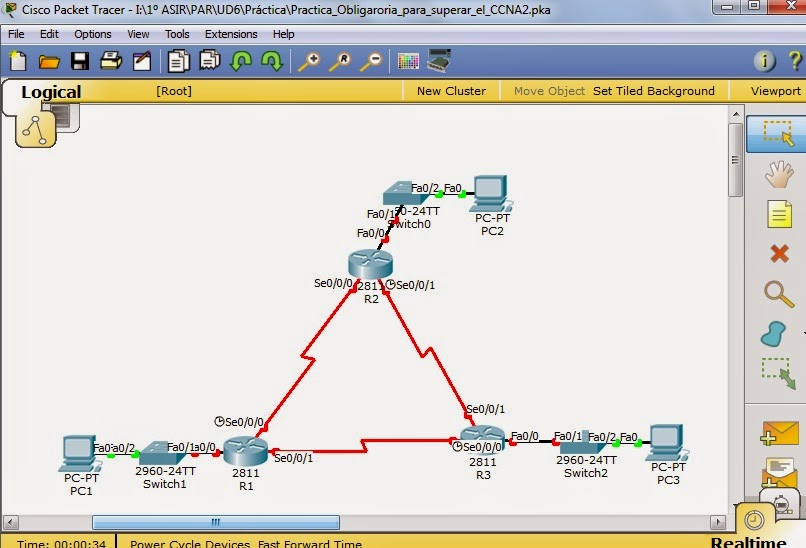Choose the Select tool in right panel

pos(778,134)
